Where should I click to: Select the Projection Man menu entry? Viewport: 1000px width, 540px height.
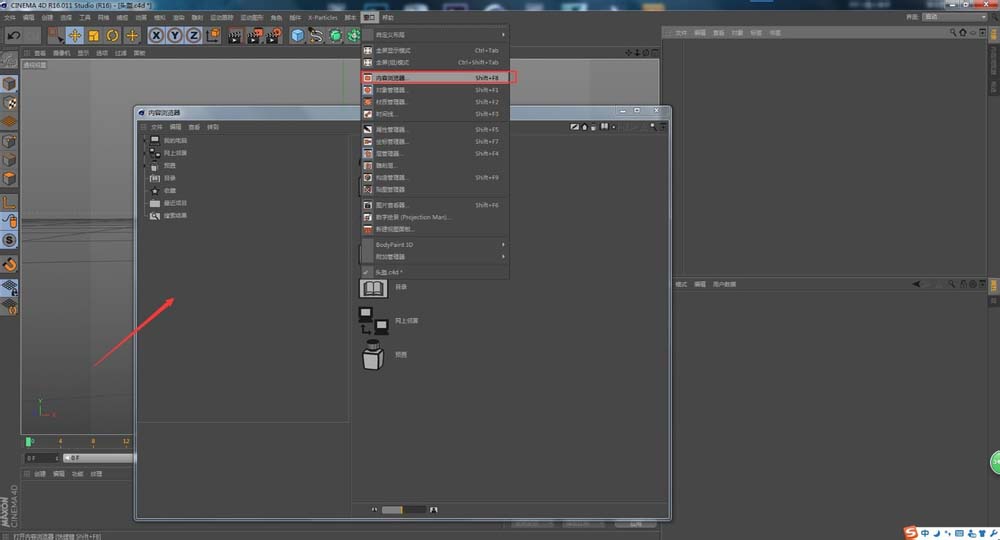pyautogui.click(x=436, y=217)
